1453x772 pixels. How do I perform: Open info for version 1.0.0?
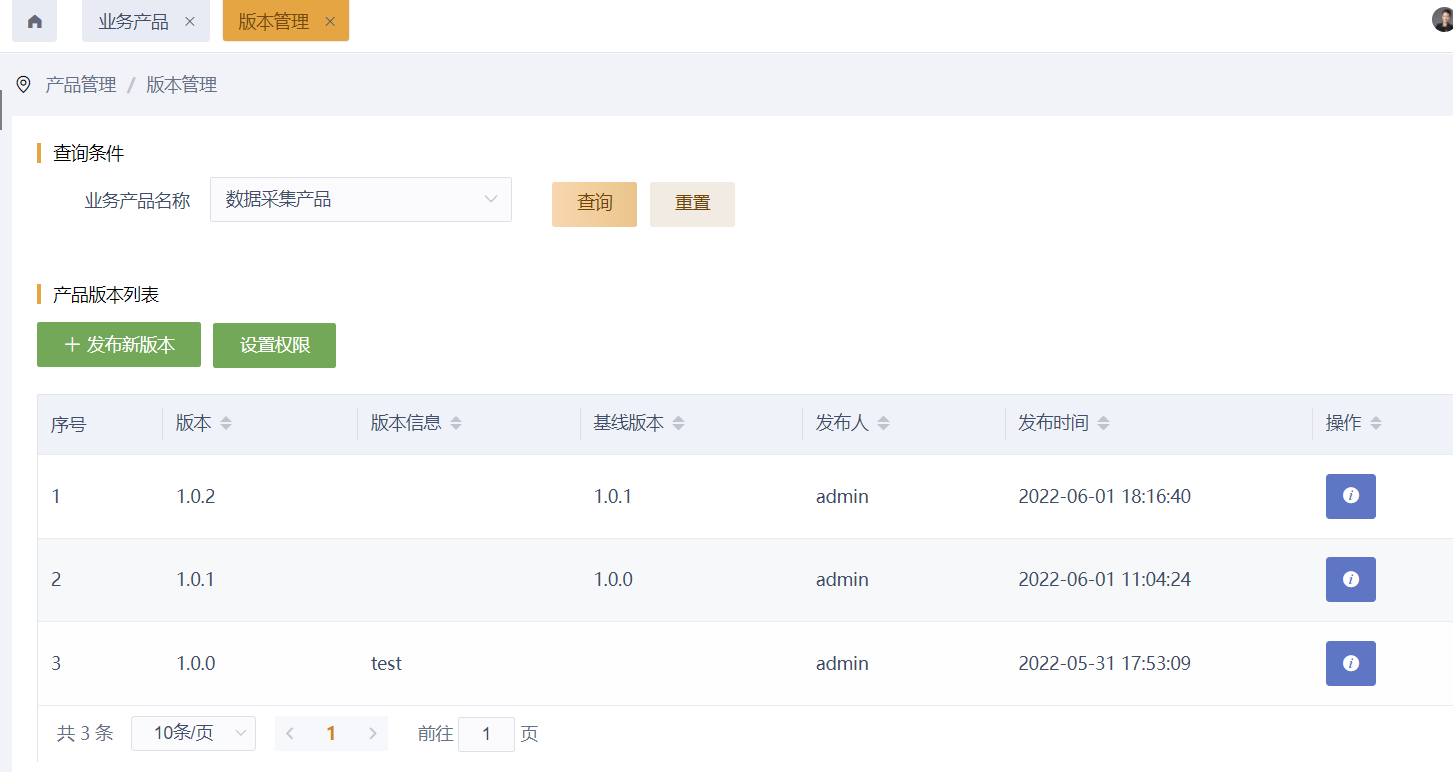pos(1350,663)
